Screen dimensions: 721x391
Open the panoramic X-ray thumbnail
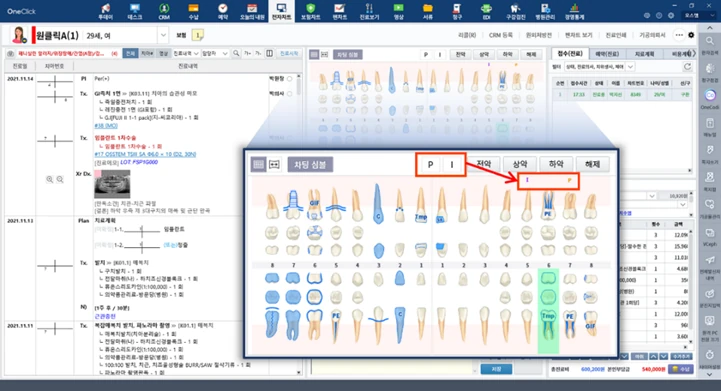pyautogui.click(x=112, y=184)
